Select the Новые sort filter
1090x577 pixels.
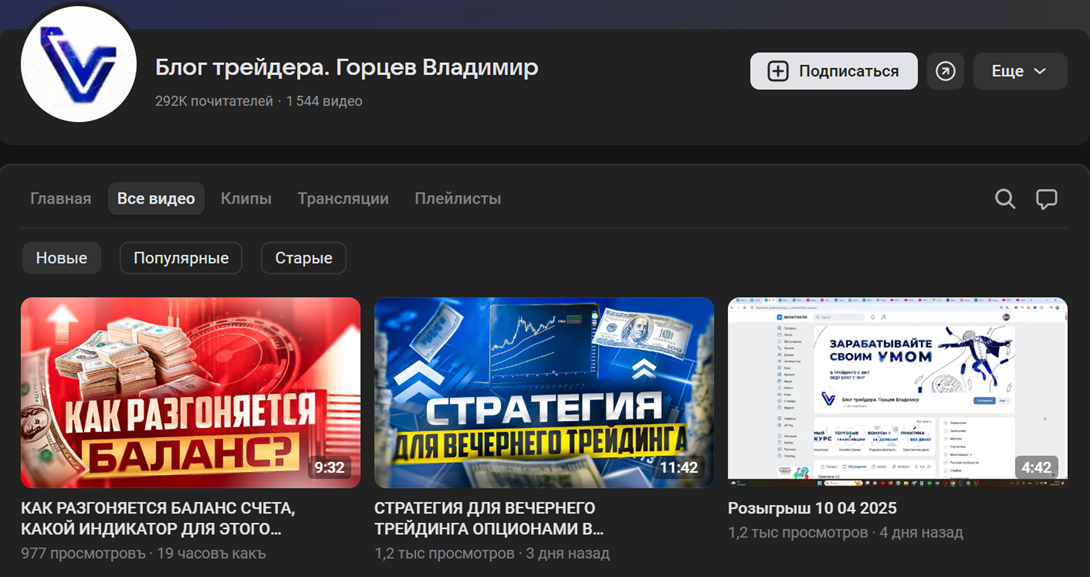click(x=62, y=258)
